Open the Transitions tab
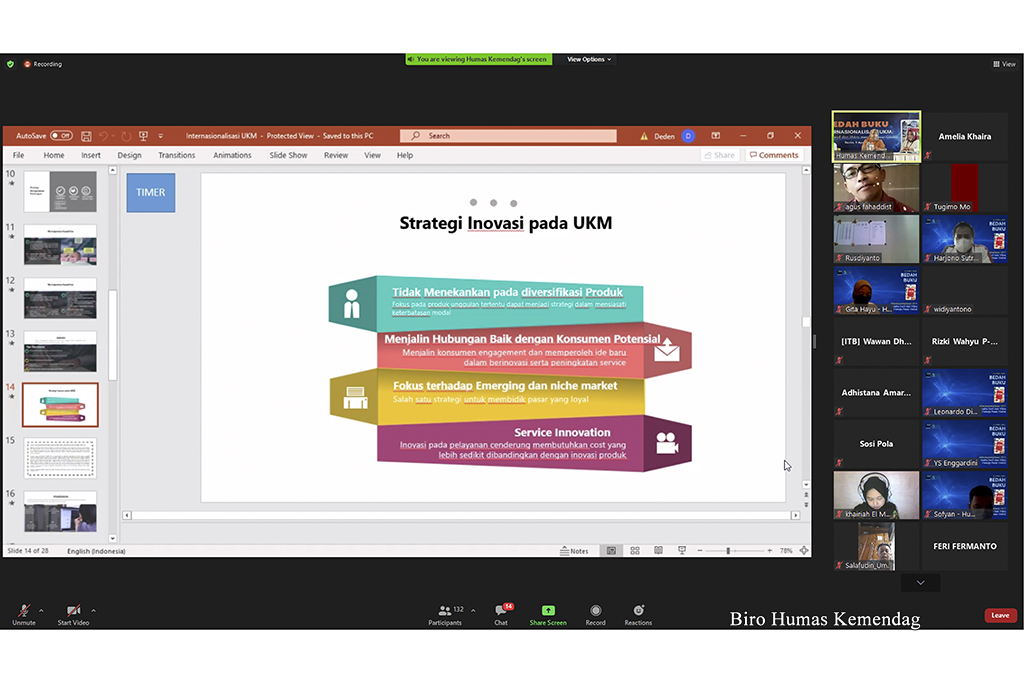 coord(177,155)
